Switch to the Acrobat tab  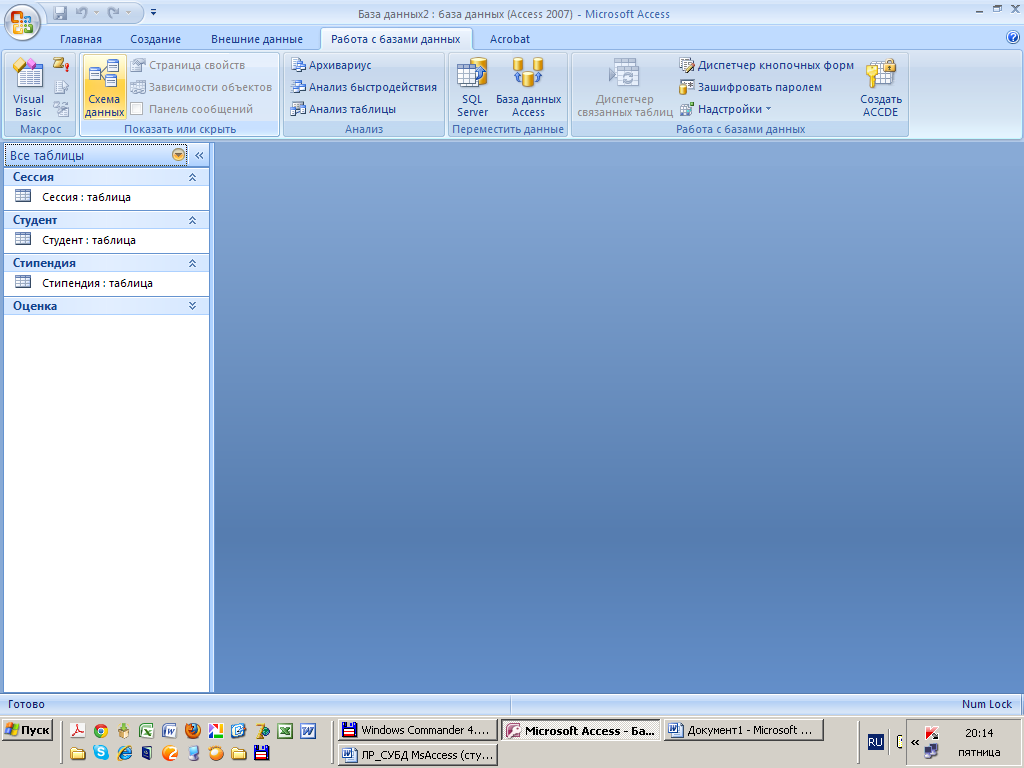click(509, 39)
